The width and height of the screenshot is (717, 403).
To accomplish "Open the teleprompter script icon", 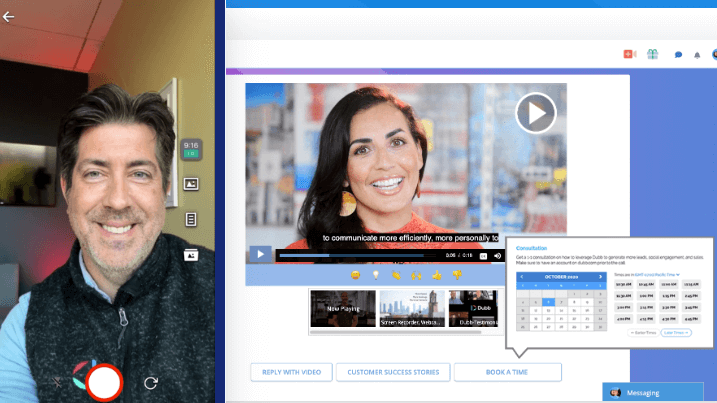I will pos(191,219).
